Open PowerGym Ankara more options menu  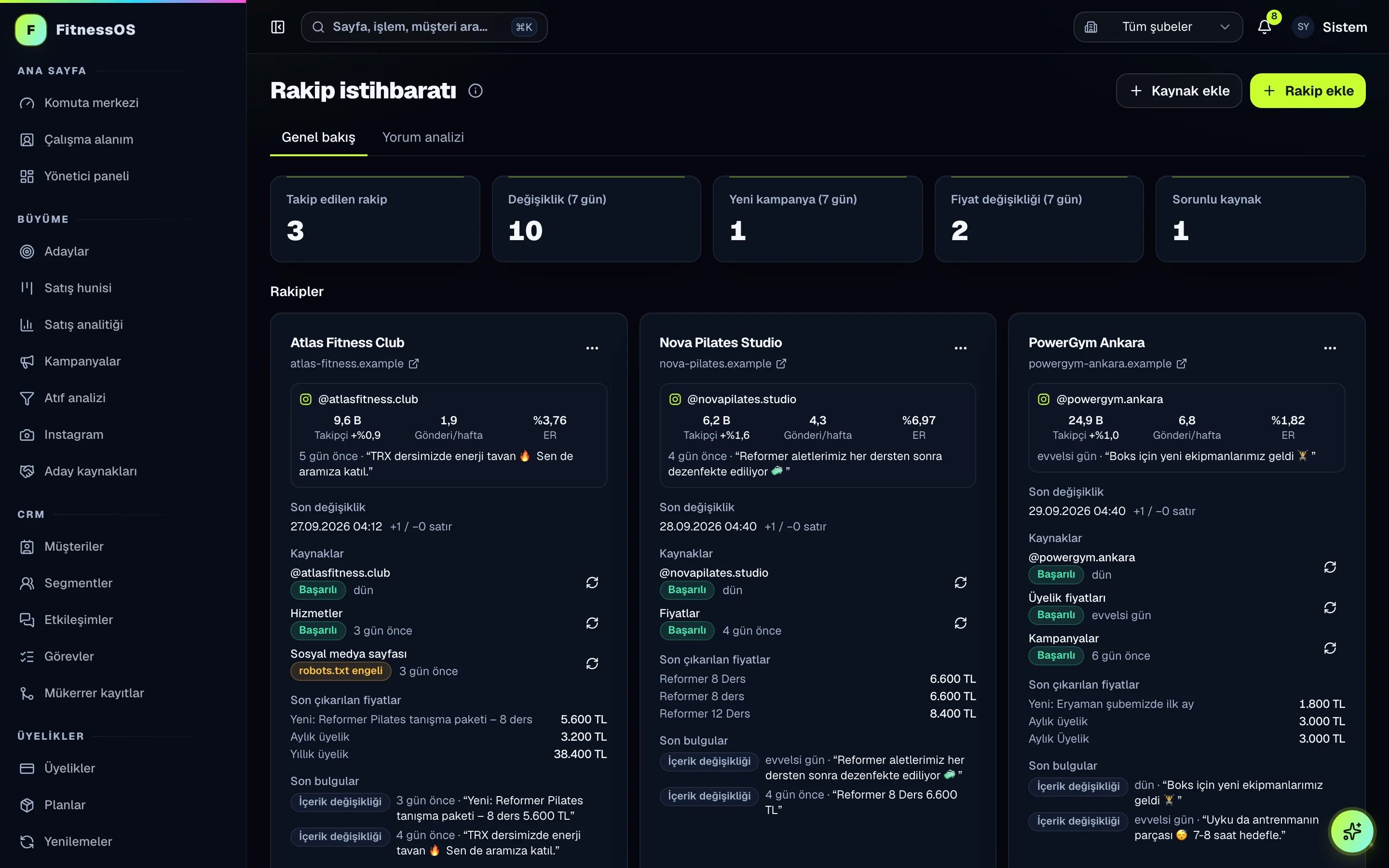1329,348
